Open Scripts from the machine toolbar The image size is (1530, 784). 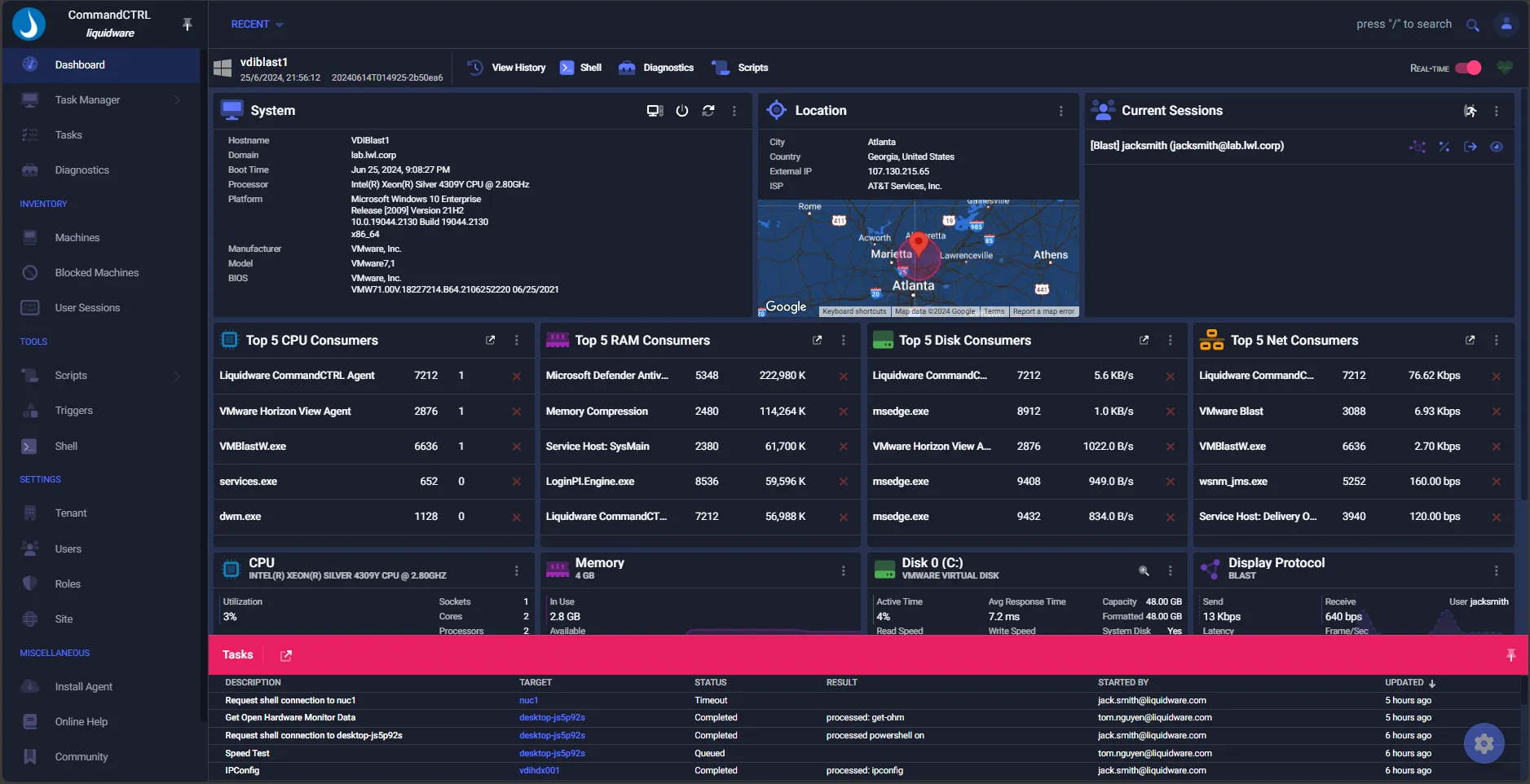click(739, 68)
